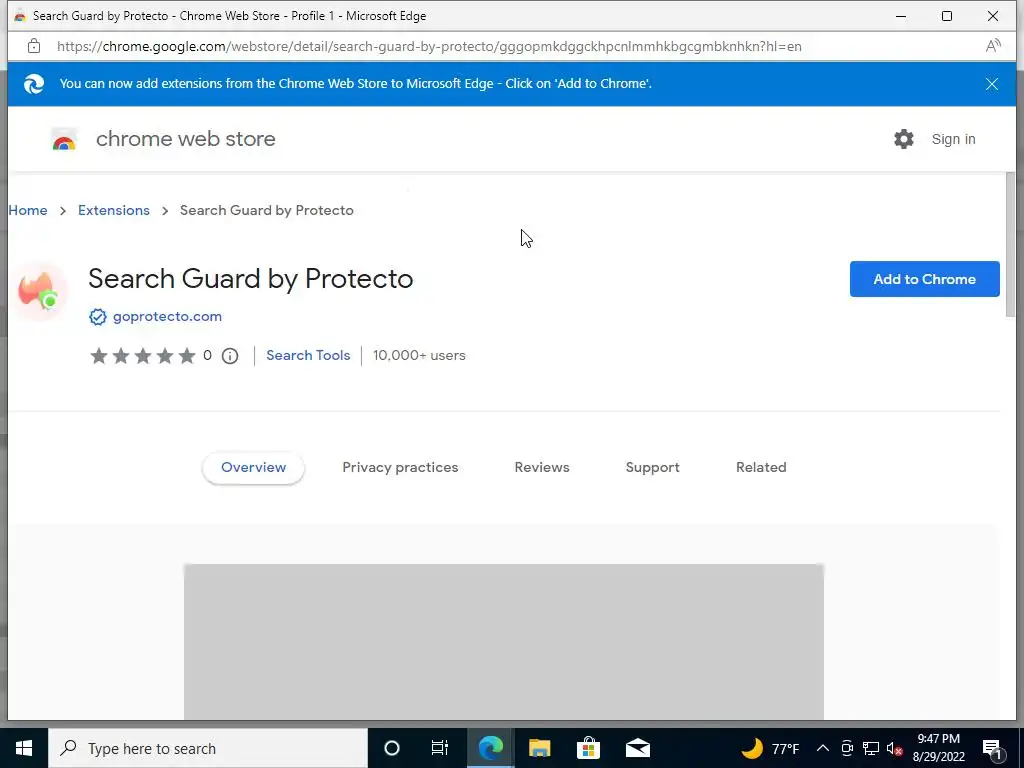1024x768 pixels.
Task: Open Microsoft Store from the taskbar
Action: coord(588,748)
